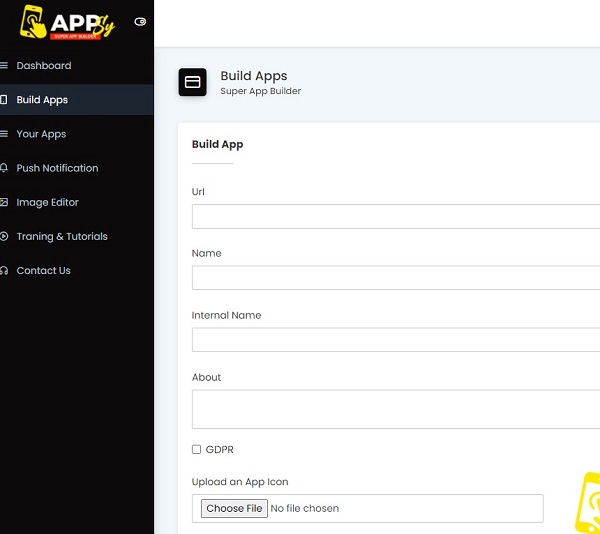The height and width of the screenshot is (534, 600).
Task: Click the Internal Name input box
Action: pos(395,340)
